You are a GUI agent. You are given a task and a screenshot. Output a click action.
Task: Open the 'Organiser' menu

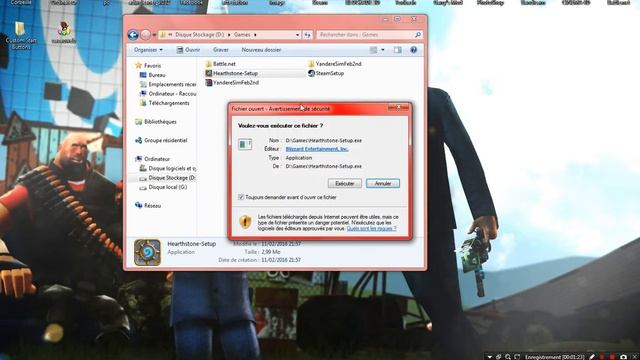(x=148, y=50)
